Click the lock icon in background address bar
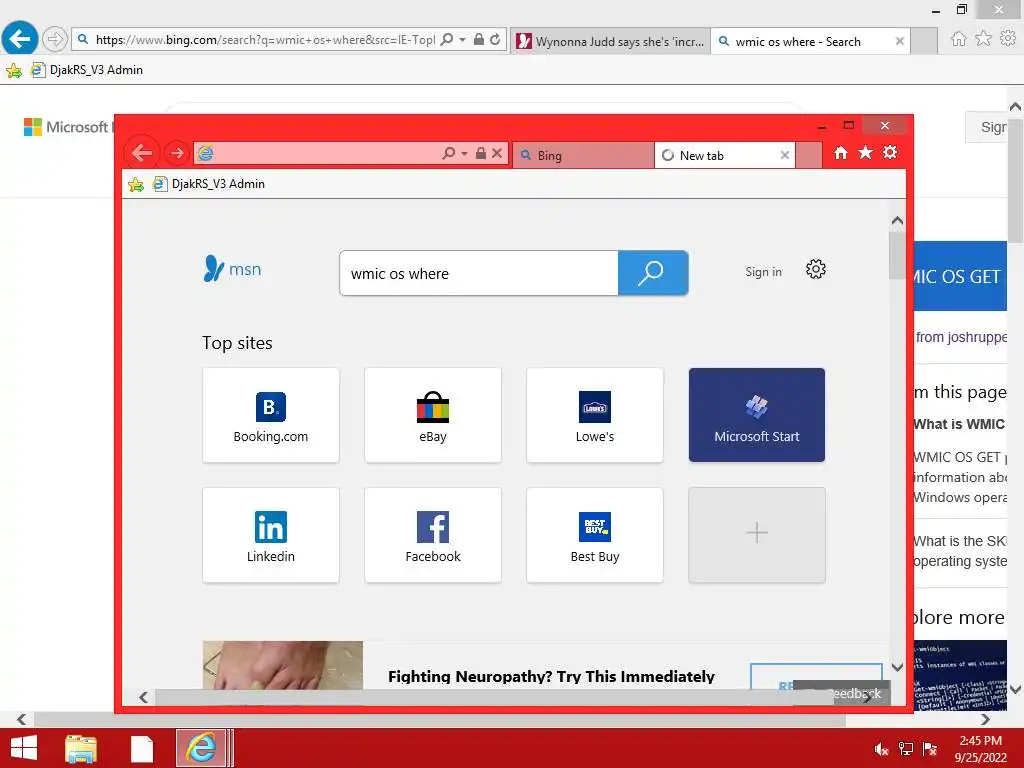The image size is (1024, 768). tap(479, 40)
